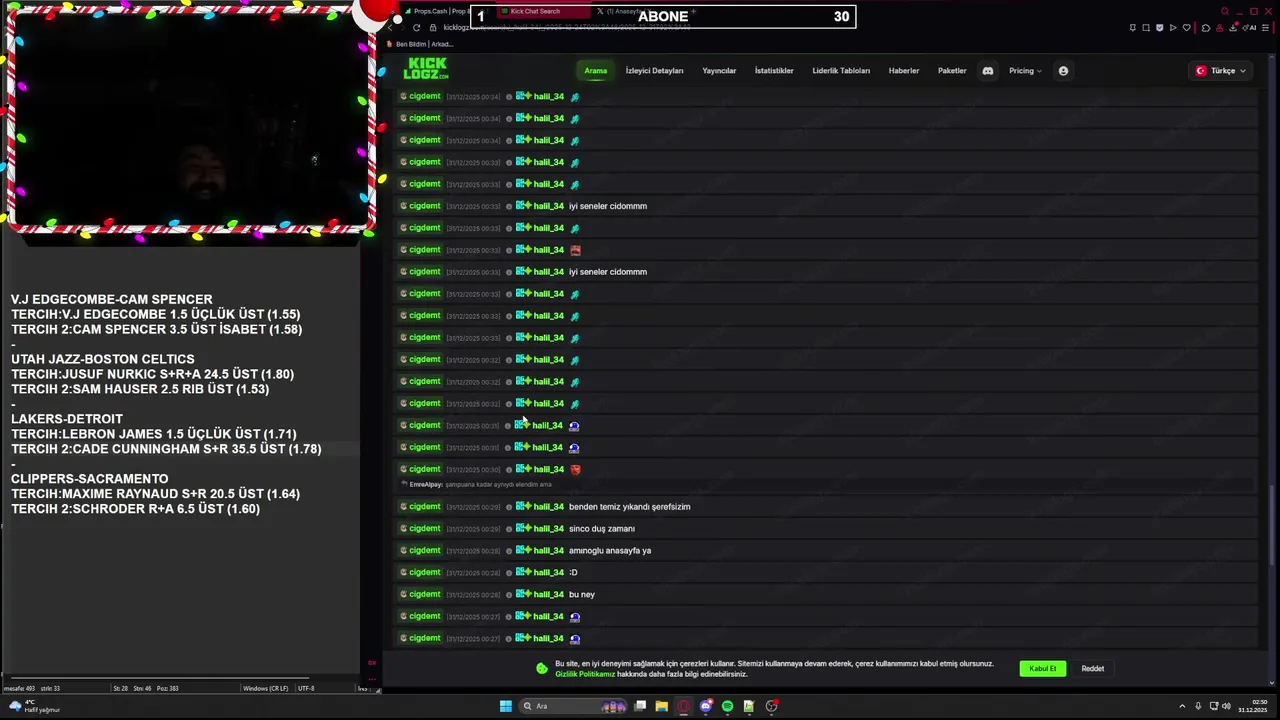
Task: Click 'LAKERS-DETROIT' line in Notepad
Action: 67,419
